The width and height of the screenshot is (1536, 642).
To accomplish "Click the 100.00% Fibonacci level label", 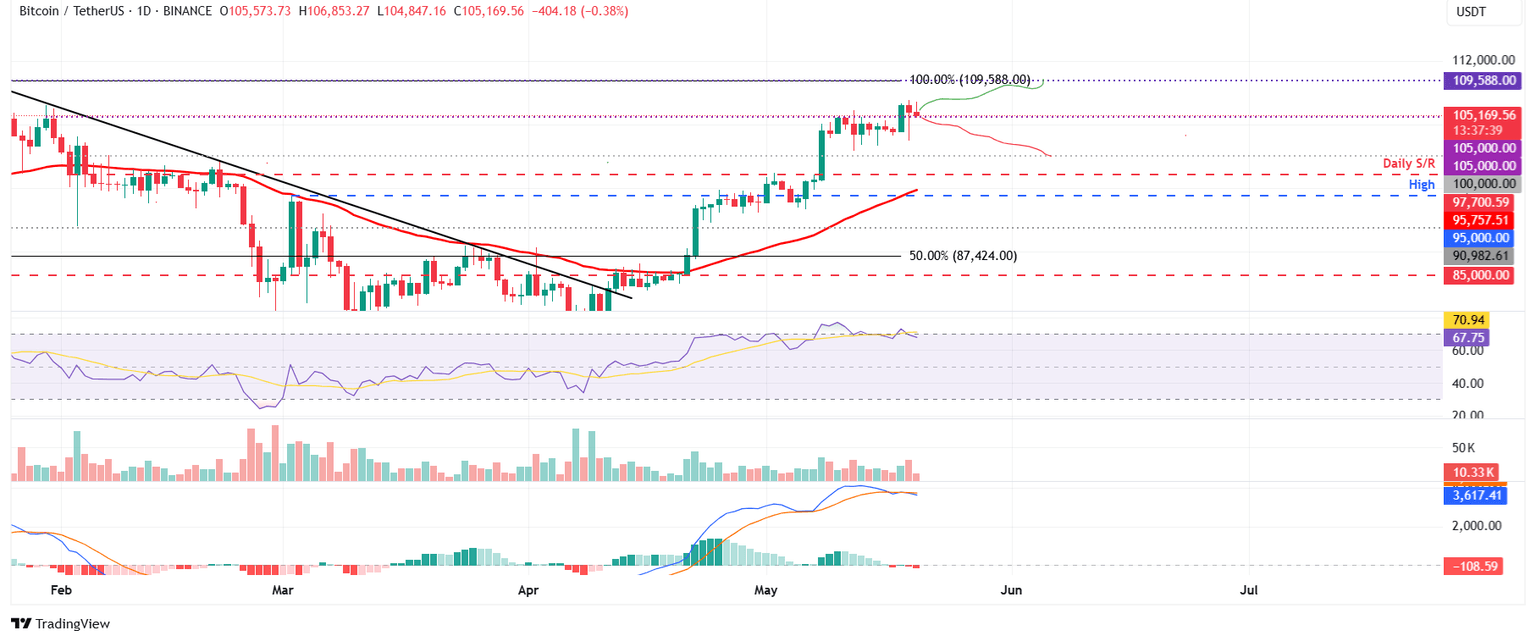I will click(971, 77).
